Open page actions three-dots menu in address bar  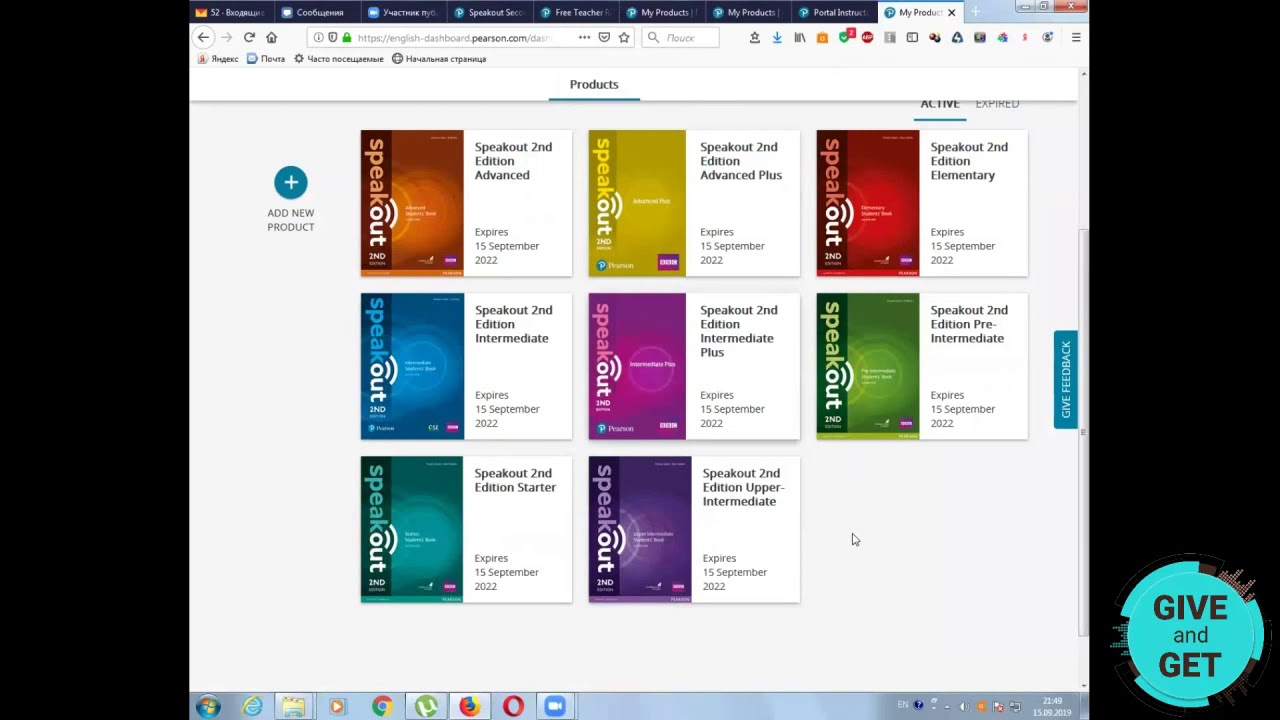pyautogui.click(x=584, y=37)
